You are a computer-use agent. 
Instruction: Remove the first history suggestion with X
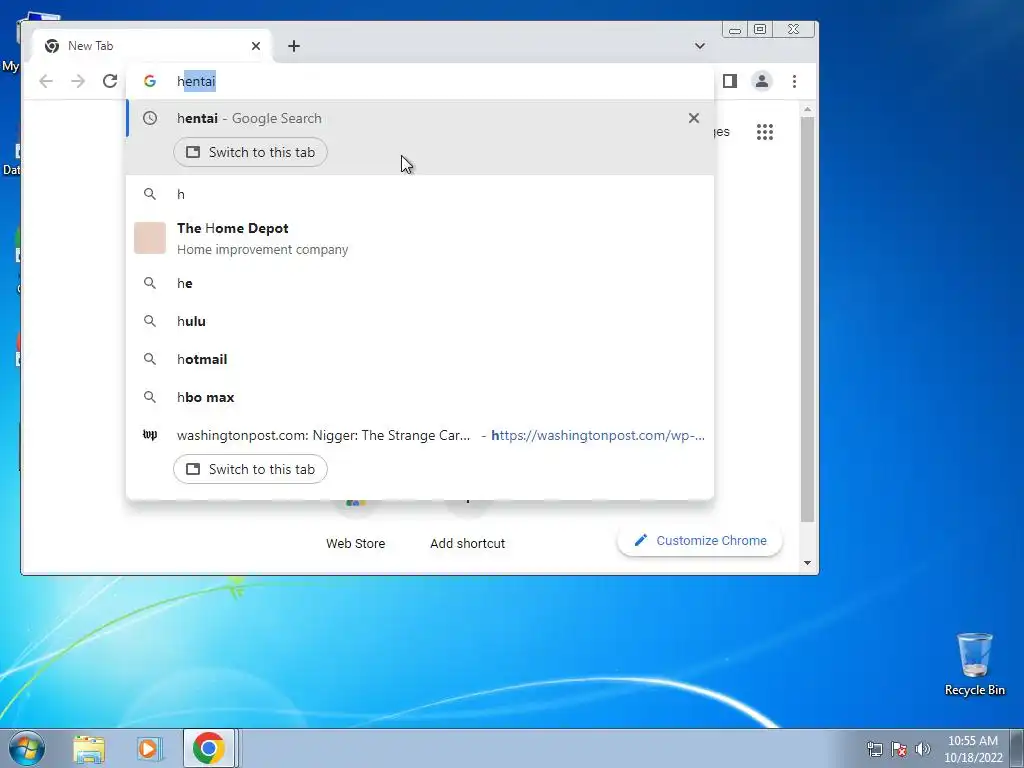[694, 118]
